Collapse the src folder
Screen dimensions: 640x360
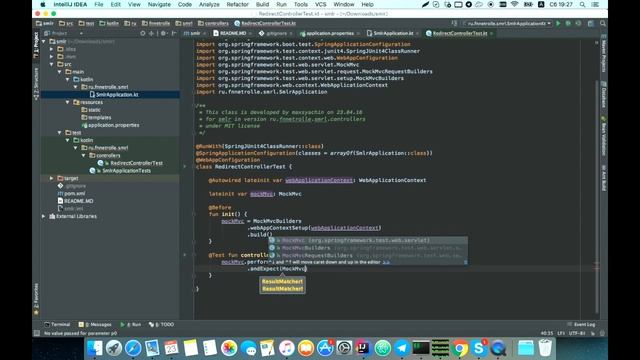coord(52,64)
